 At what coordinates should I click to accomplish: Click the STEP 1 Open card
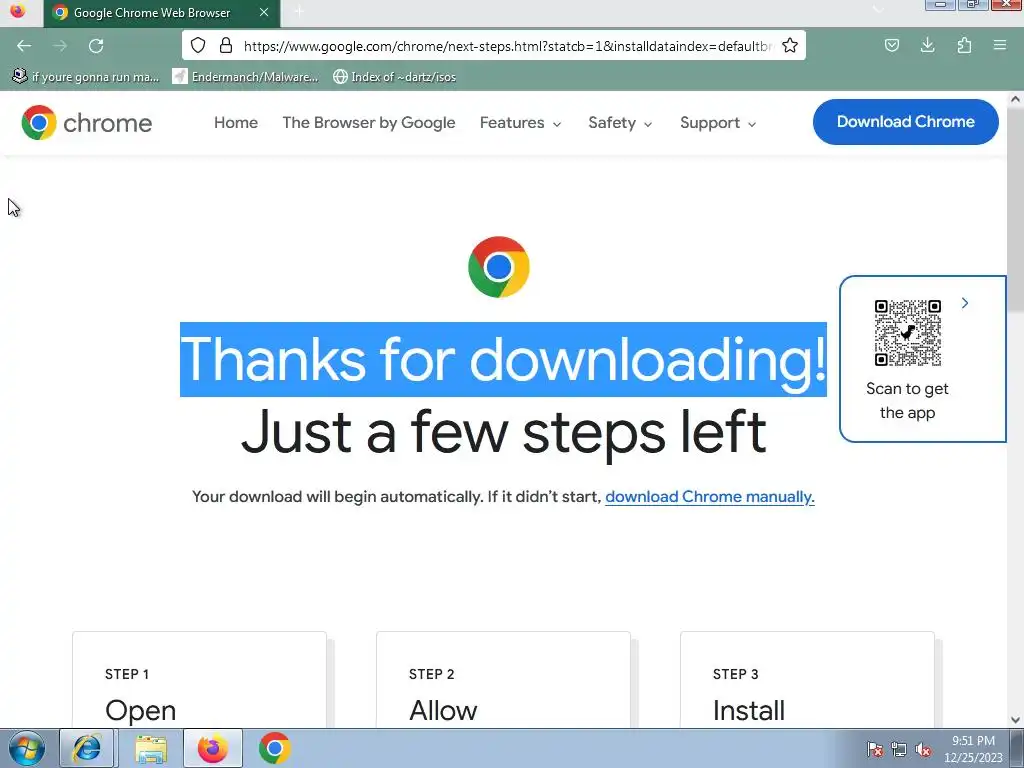coord(199,679)
